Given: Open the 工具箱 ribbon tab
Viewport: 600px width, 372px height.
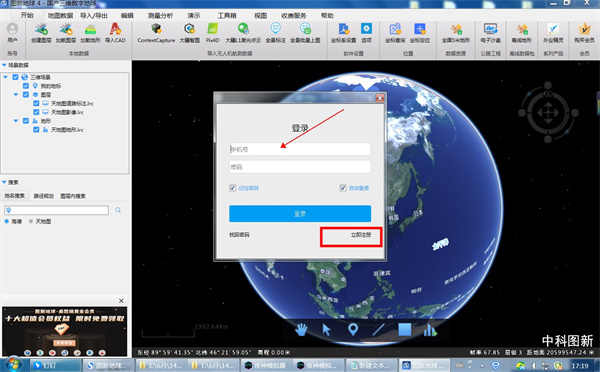Looking at the screenshot, I should point(227,16).
